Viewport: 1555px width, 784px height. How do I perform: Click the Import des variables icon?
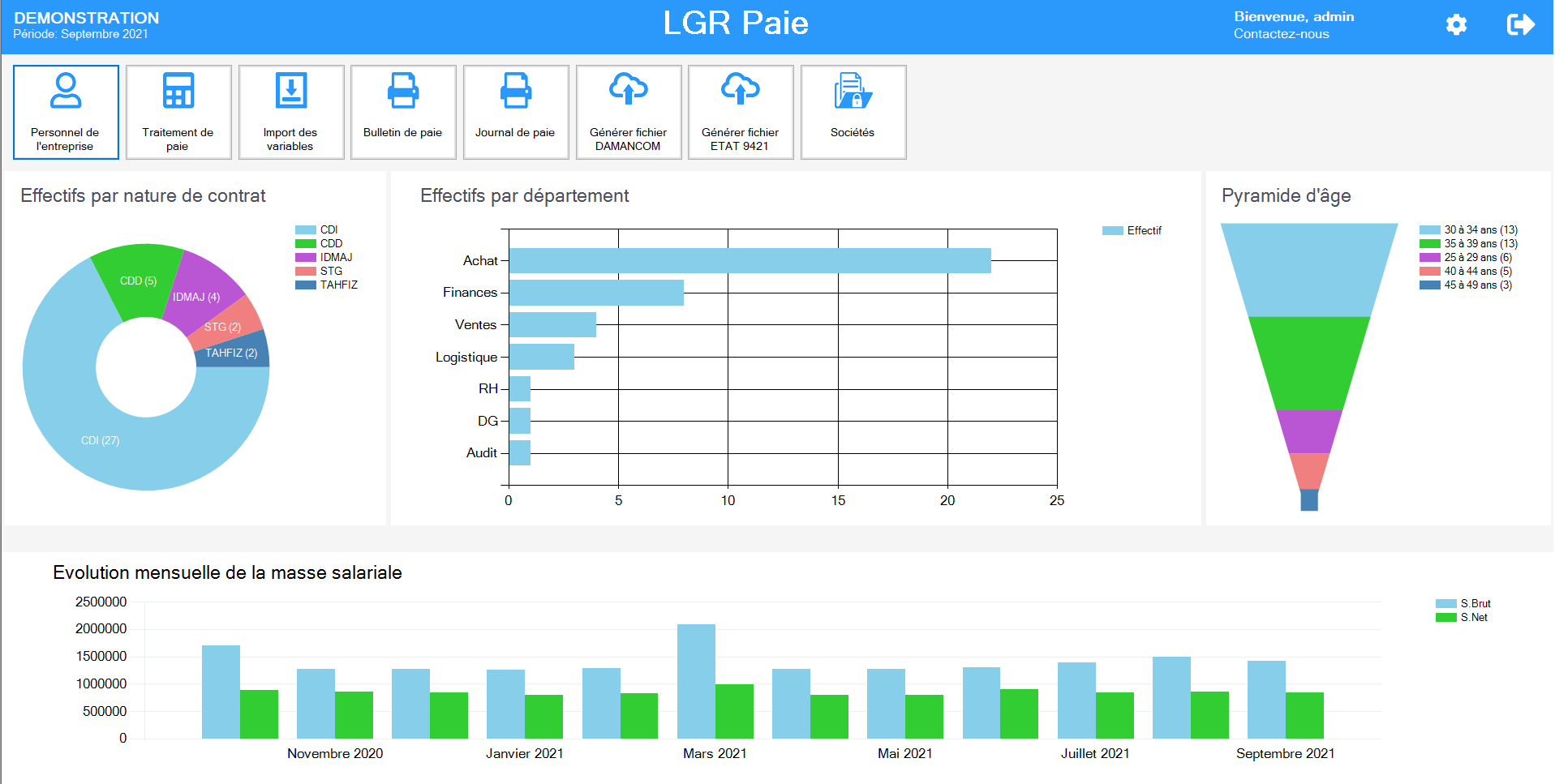click(290, 92)
